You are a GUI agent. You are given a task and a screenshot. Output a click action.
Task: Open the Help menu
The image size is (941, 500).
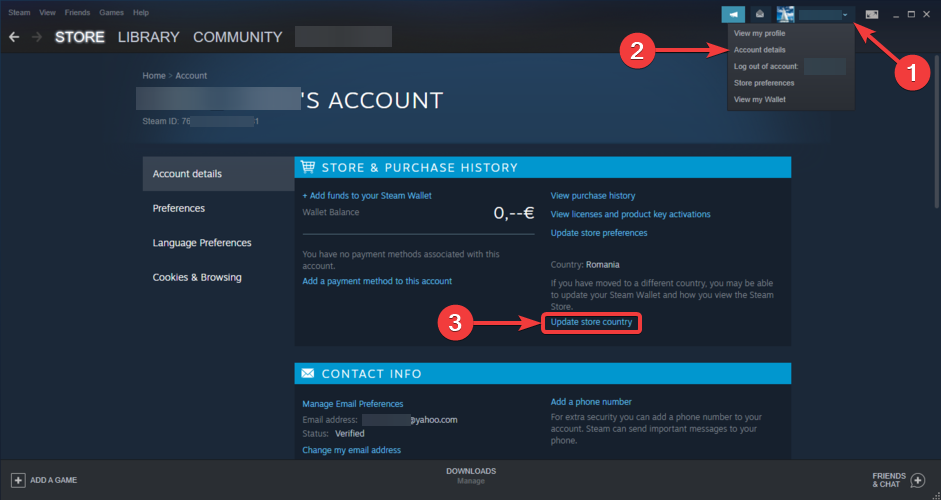click(141, 13)
